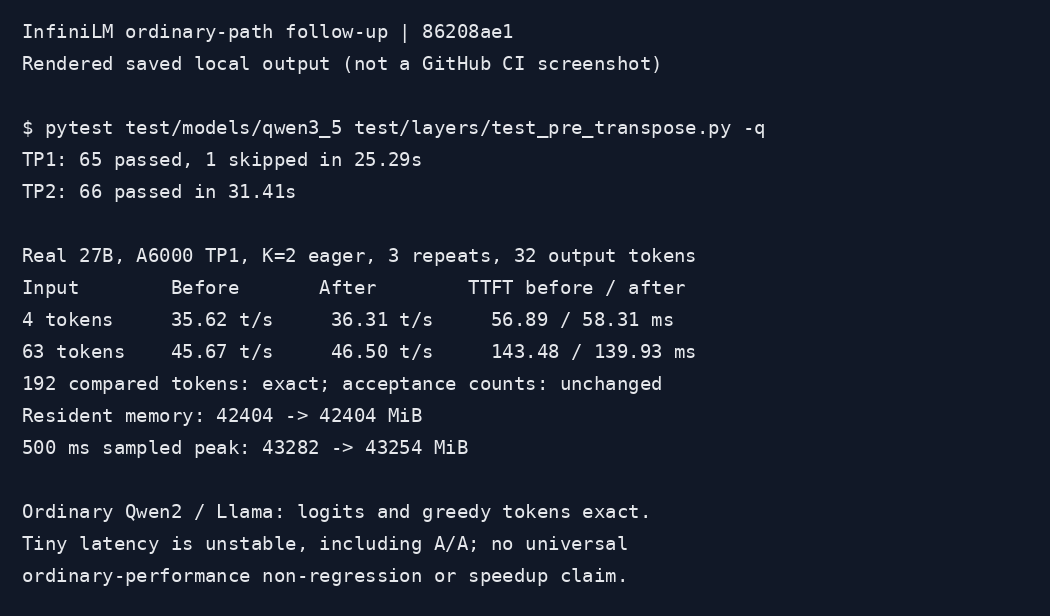
Task: Click the title text InfiniLM ordinary-path follow-up
Action: (206, 33)
